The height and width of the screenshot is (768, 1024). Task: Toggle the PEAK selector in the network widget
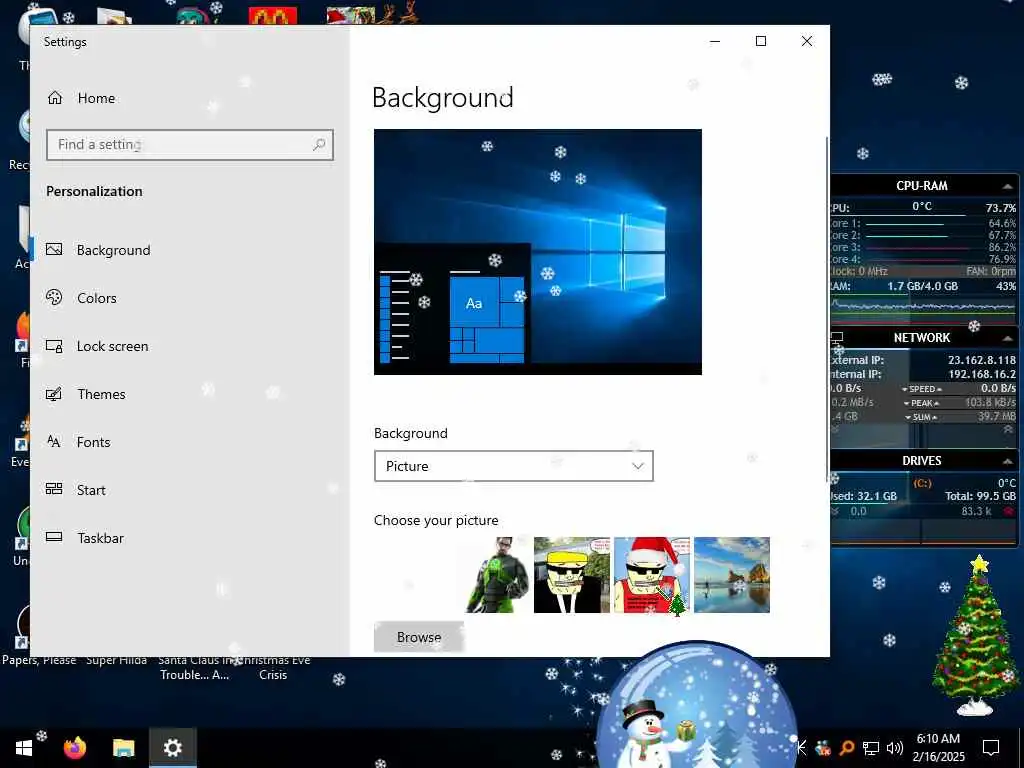(x=922, y=403)
